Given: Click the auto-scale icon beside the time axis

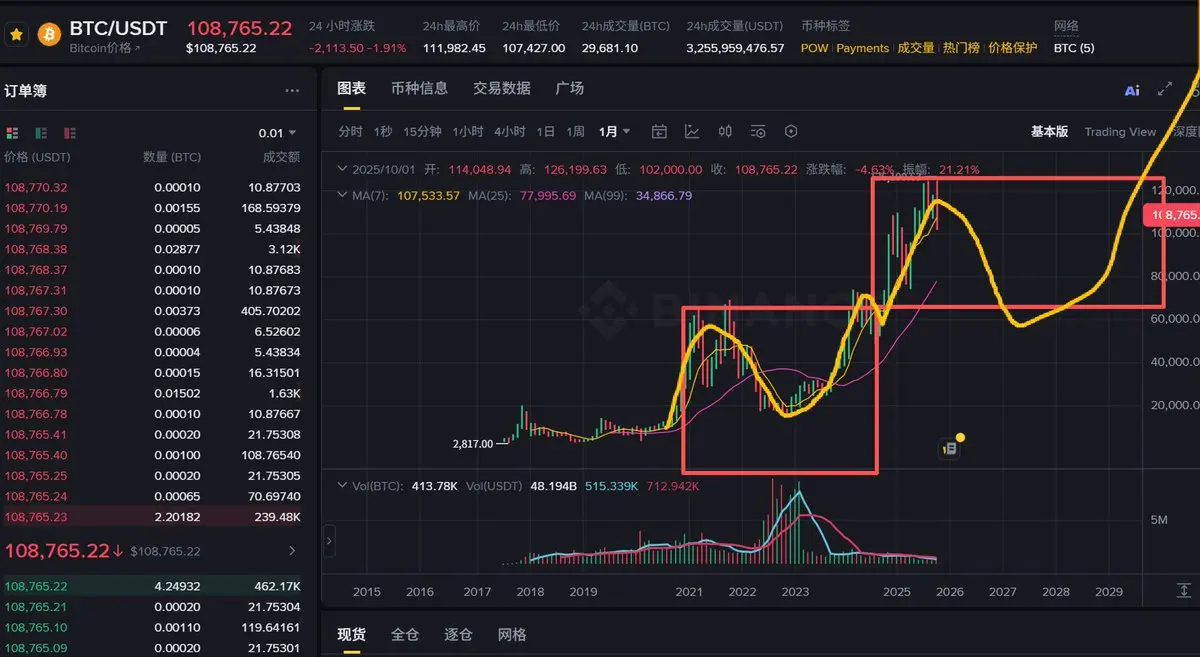Looking at the screenshot, I should click(1184, 591).
